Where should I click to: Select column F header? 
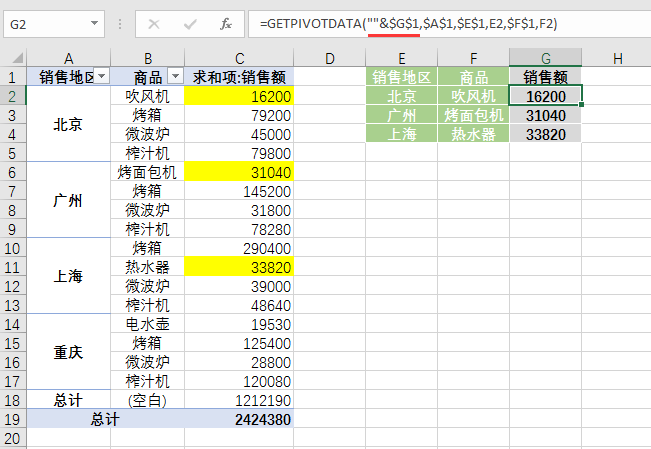[x=473, y=58]
